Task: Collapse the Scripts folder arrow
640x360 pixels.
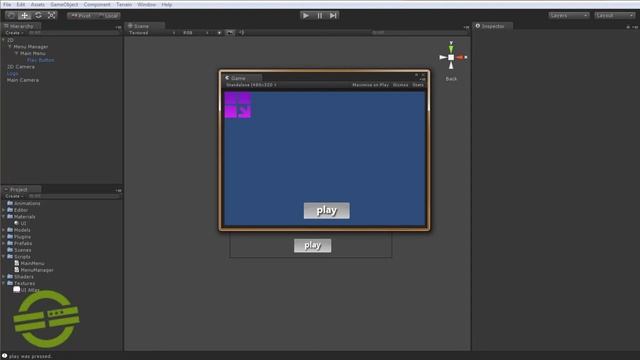Action: [x=4, y=256]
